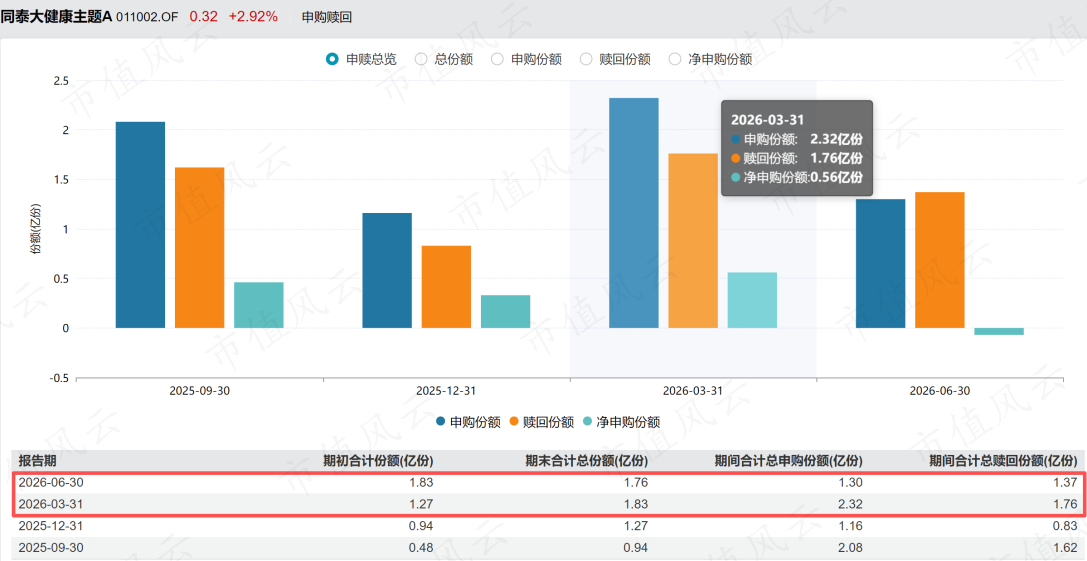
Task: Click blue 申购份额 bar for 2025-09-30
Action: click(140, 225)
